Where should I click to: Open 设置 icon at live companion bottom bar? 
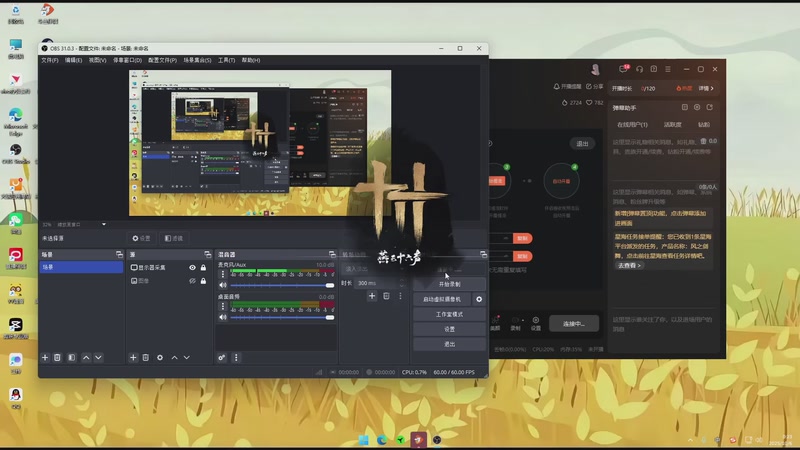(536, 323)
